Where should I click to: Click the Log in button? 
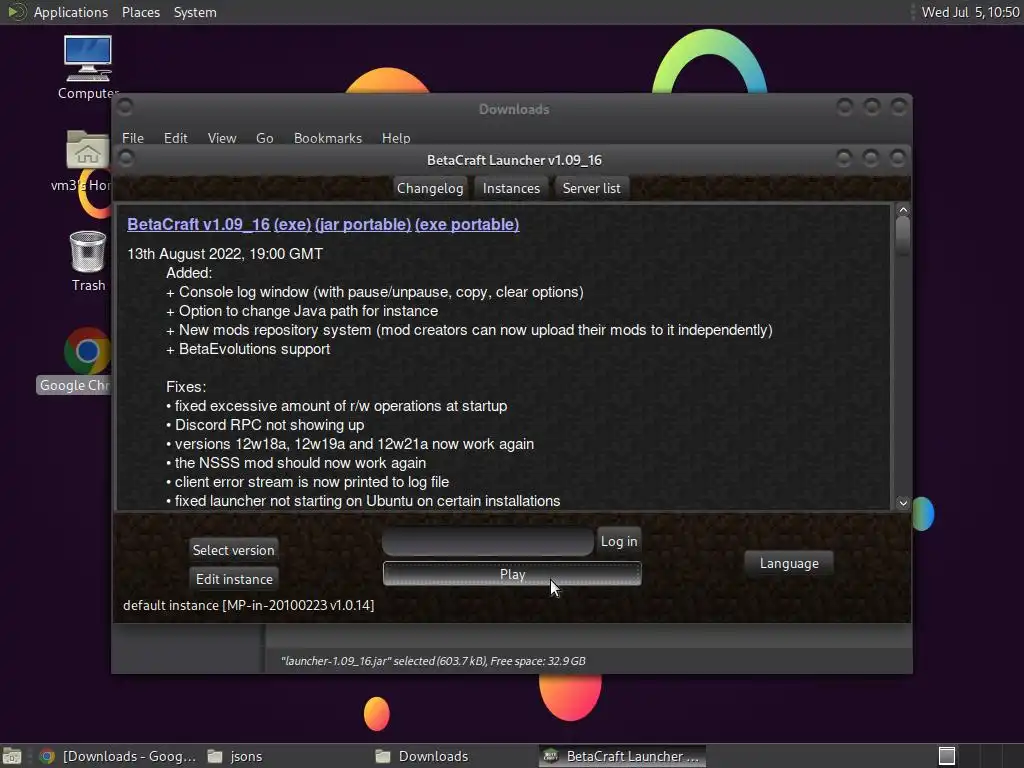(x=619, y=541)
